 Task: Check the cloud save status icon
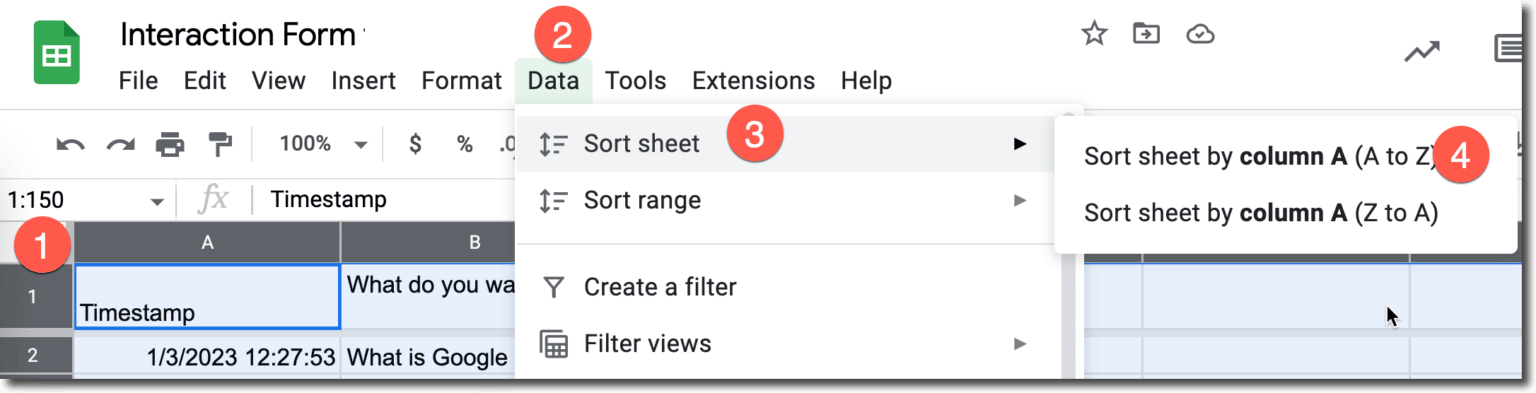coord(1200,35)
